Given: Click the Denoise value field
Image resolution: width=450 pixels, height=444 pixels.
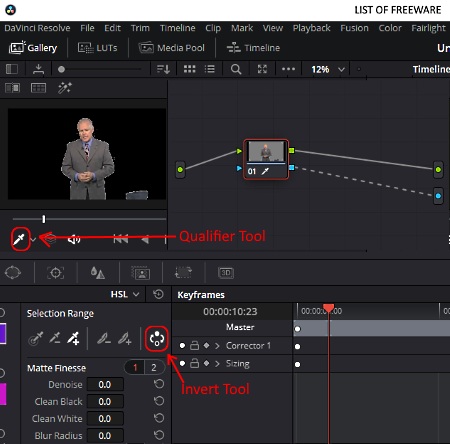Looking at the screenshot, I should coord(105,385).
